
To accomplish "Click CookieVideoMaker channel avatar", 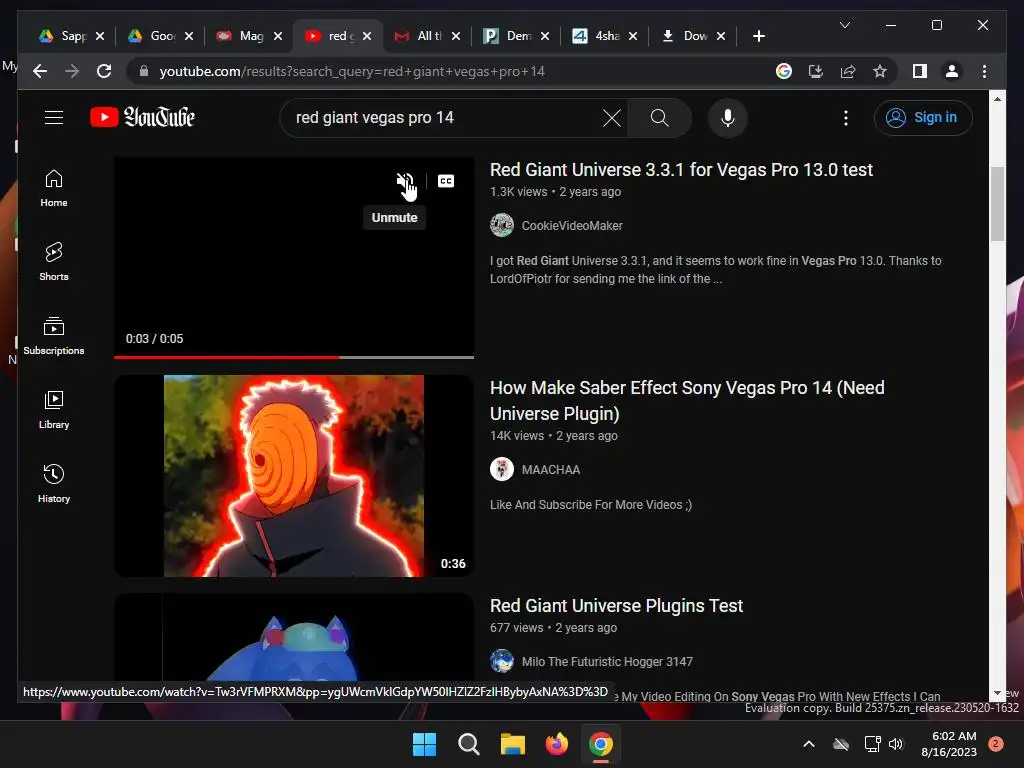I will [502, 225].
